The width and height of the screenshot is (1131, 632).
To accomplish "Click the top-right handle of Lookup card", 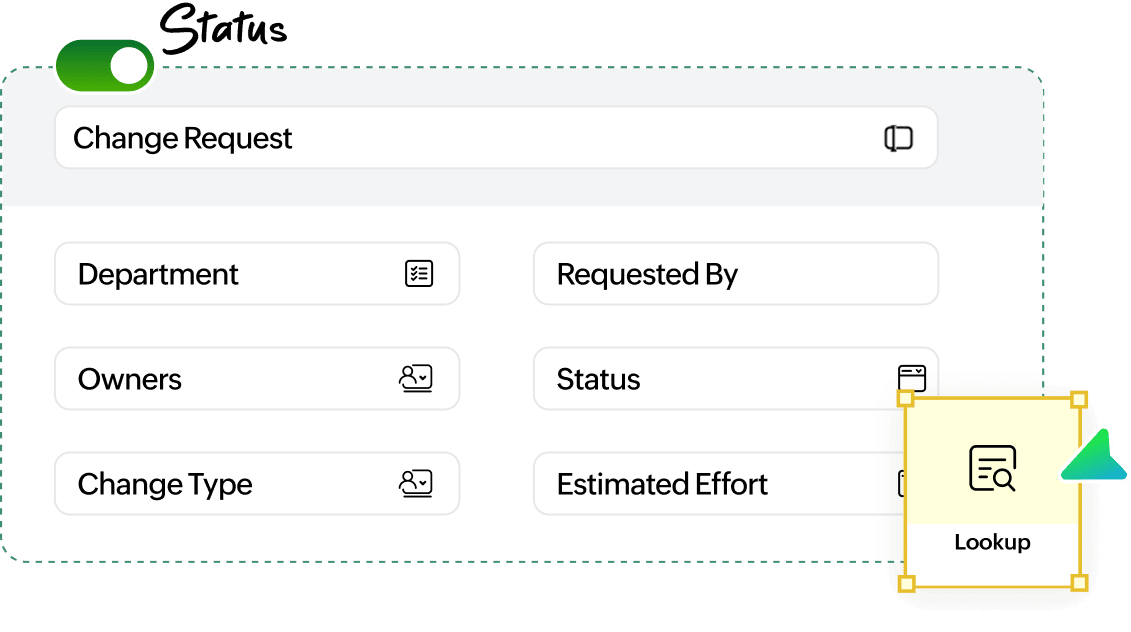I will (1079, 400).
